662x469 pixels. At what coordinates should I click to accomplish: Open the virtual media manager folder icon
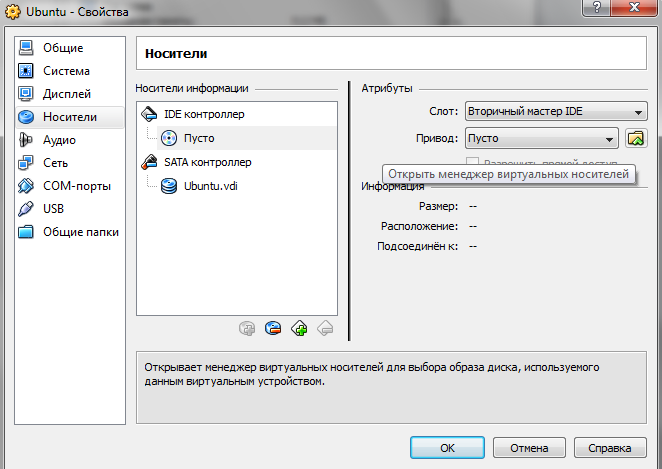636,138
